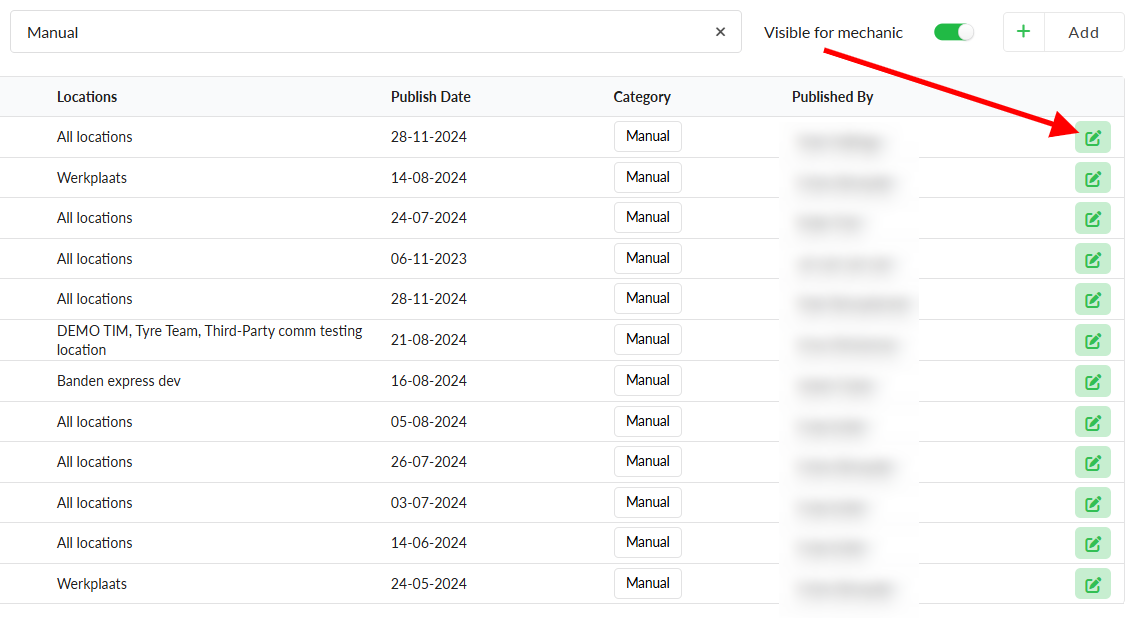
Task: Open edit for the 05-08-2024 entry
Action: point(1092,422)
